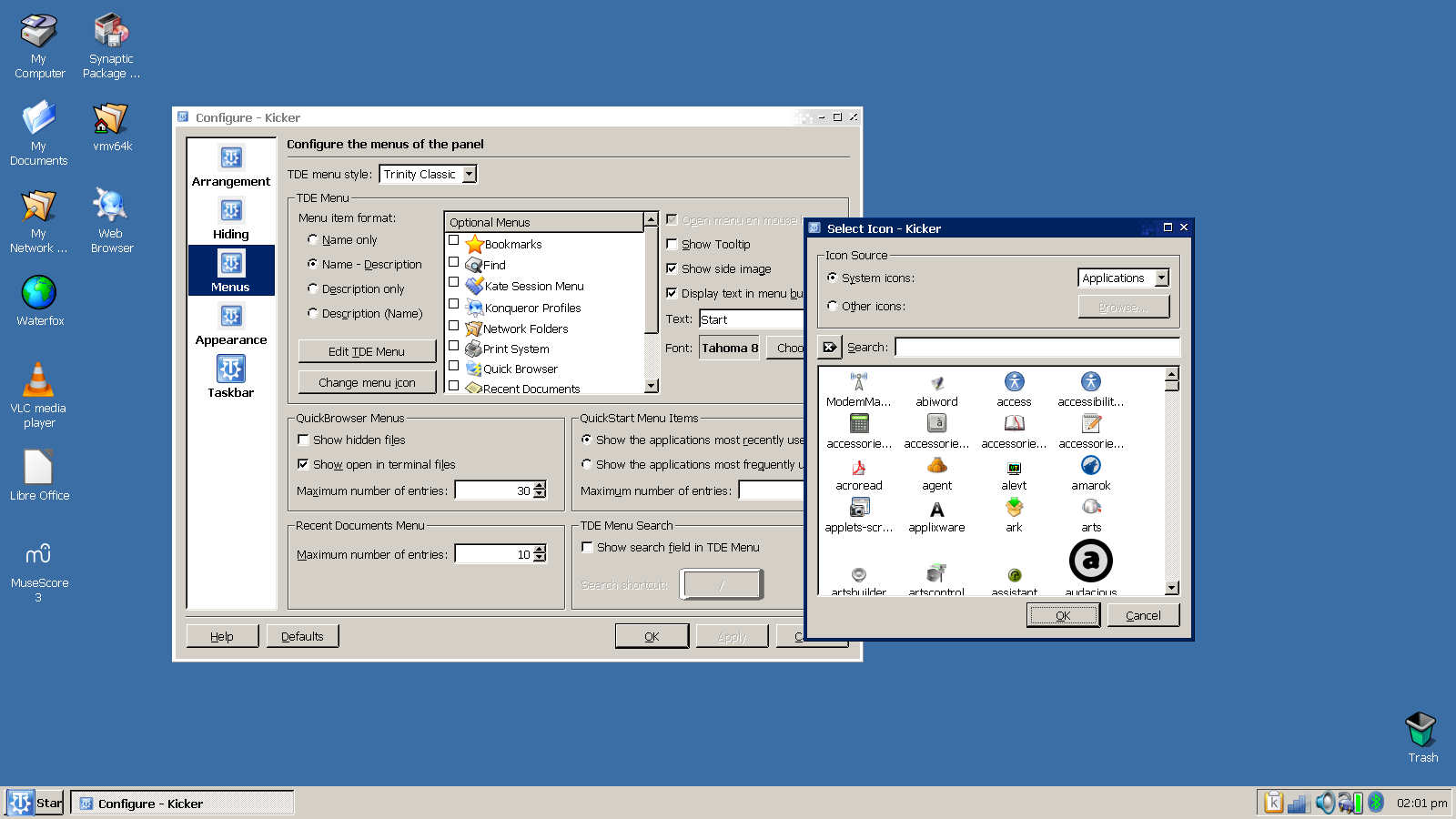This screenshot has width=1456, height=819.
Task: Select the Other icons radio button
Action: tap(833, 306)
